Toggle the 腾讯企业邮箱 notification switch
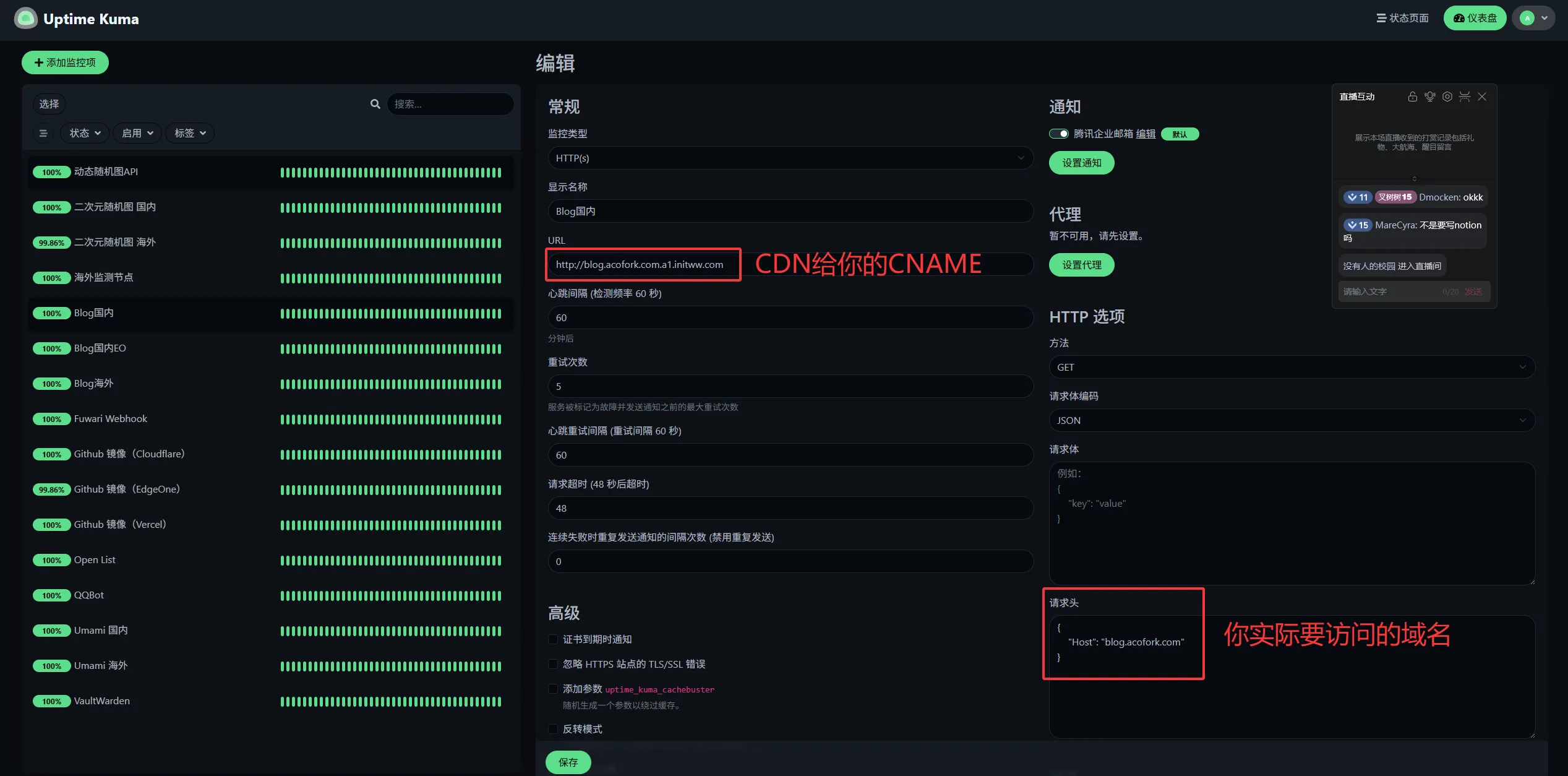 click(x=1059, y=134)
